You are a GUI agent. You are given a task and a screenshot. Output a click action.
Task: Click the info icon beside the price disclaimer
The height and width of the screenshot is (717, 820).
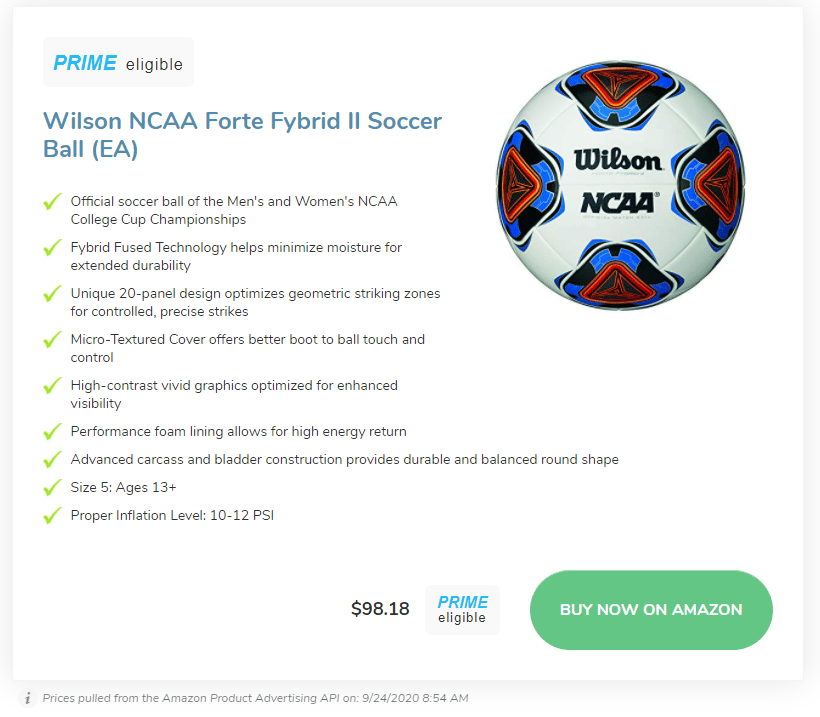[27, 698]
